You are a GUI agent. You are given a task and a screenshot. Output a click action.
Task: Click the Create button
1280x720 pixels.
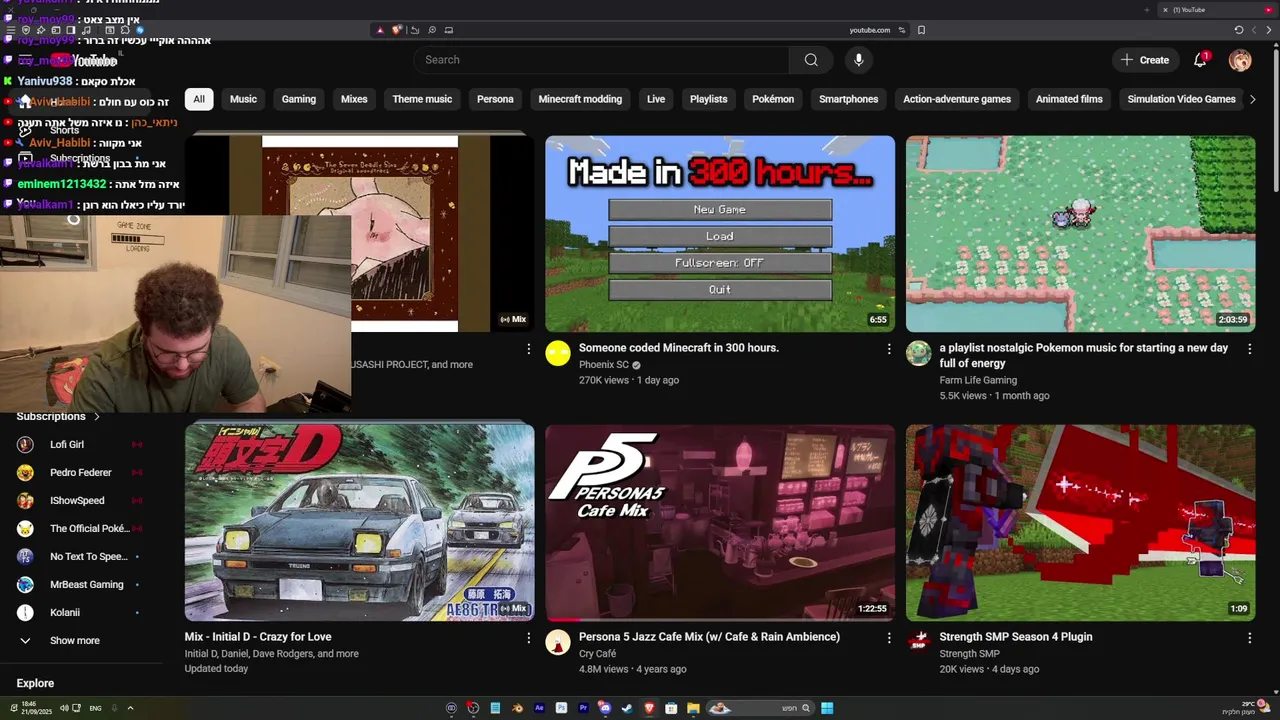pos(1144,60)
